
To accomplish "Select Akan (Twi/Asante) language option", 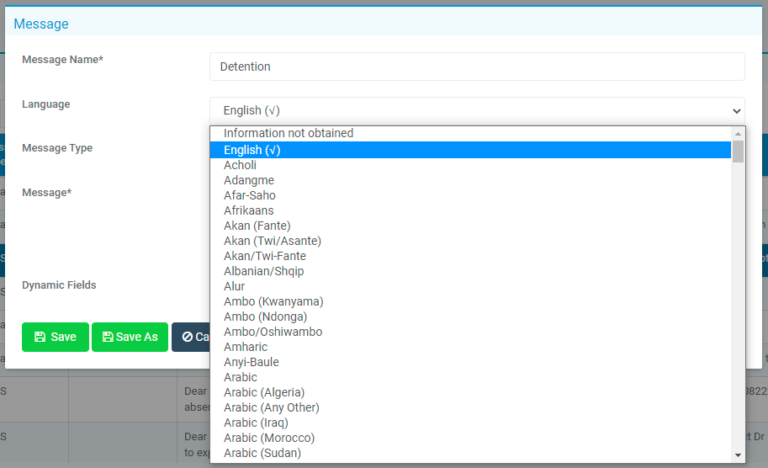I will pyautogui.click(x=272, y=241).
